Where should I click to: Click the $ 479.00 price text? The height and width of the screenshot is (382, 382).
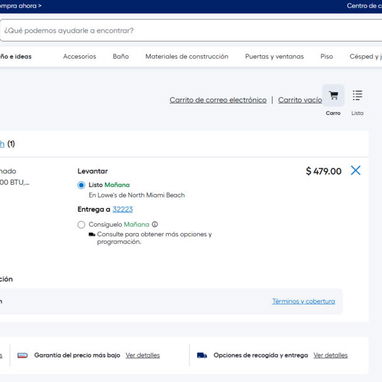pos(324,171)
